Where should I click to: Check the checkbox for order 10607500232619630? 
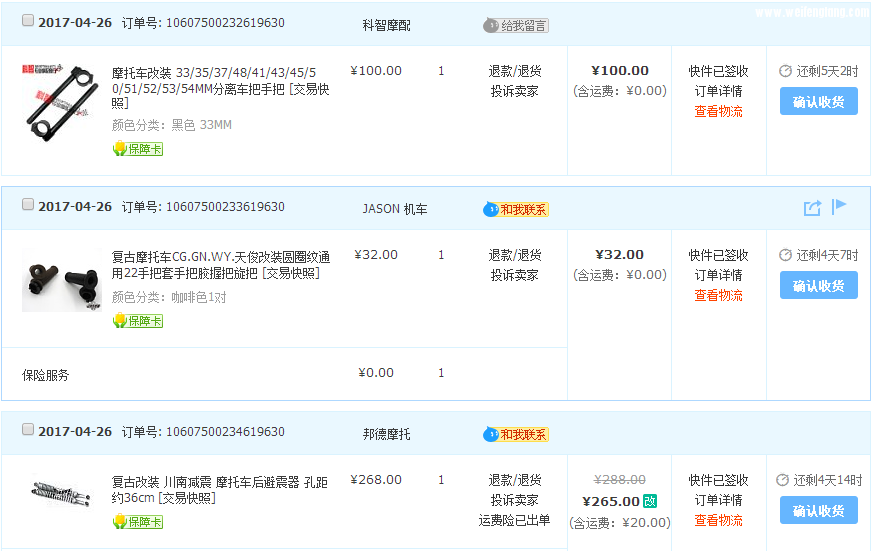click(28, 21)
